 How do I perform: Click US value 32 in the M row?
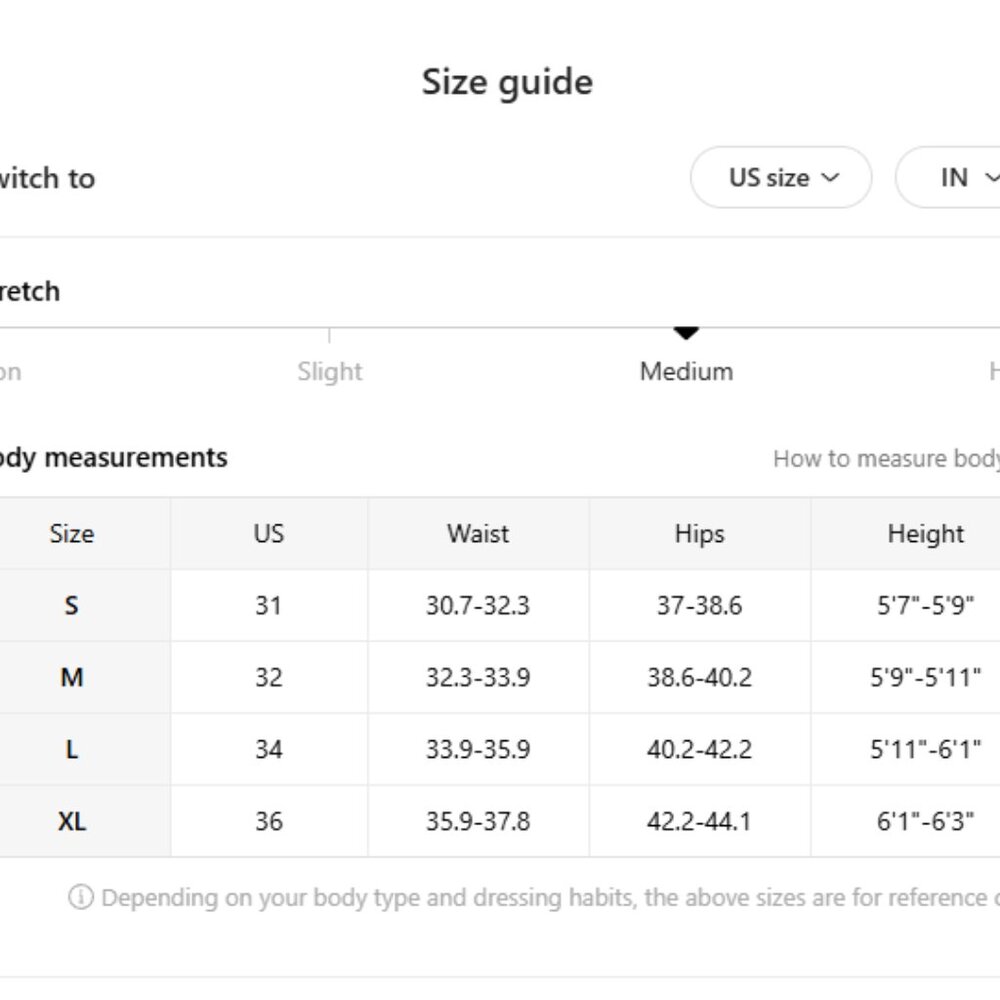(268, 677)
